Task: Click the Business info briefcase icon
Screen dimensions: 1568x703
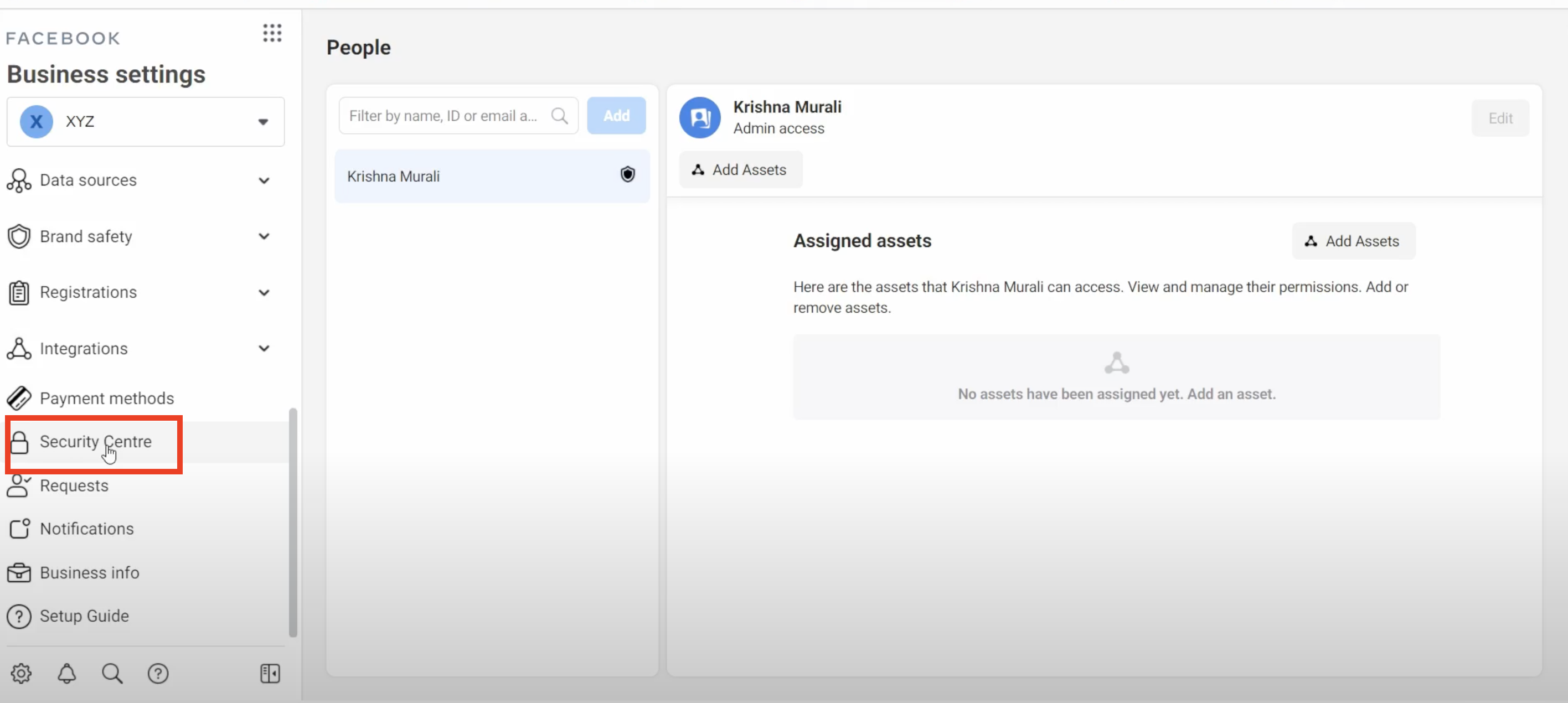Action: 19,573
